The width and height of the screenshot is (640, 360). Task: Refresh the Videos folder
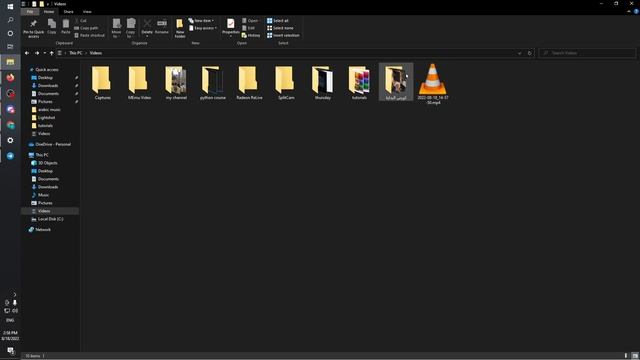coord(530,53)
